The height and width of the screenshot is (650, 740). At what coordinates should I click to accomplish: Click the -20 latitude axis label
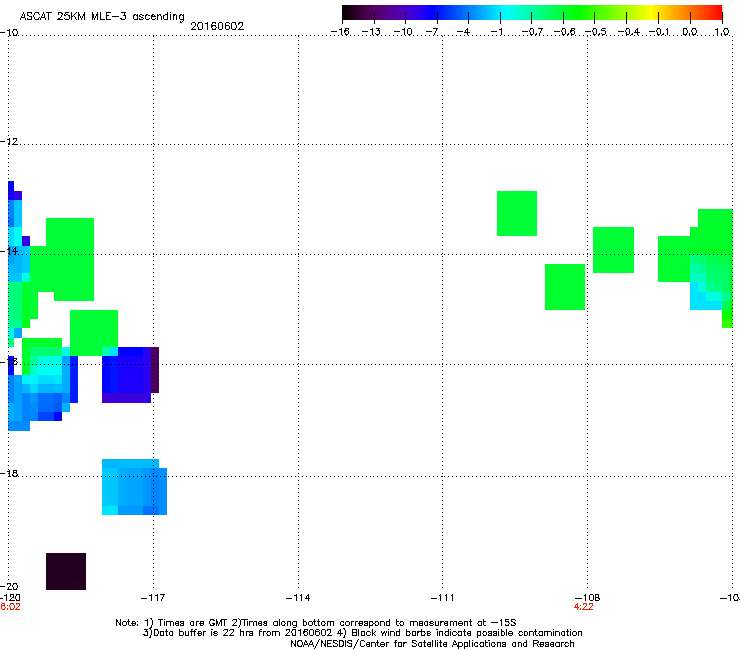coord(9,587)
